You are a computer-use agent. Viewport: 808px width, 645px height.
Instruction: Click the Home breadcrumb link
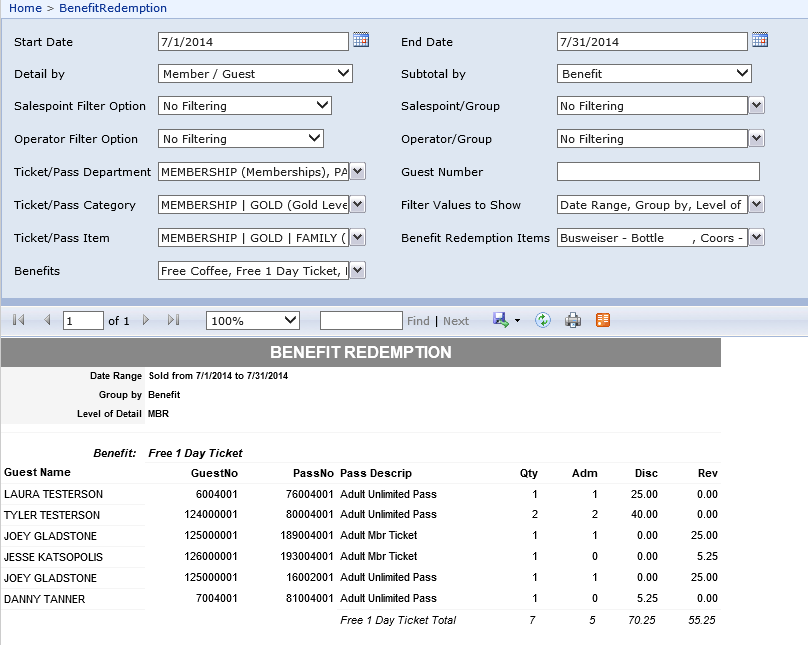tap(25, 8)
